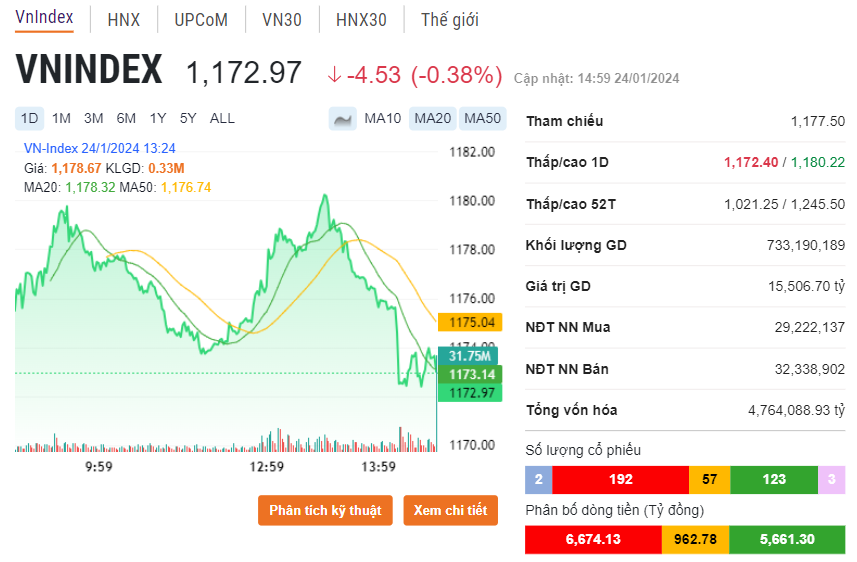The width and height of the screenshot is (857, 562).
Task: Open the UPCoM index tab
Action: 201,20
